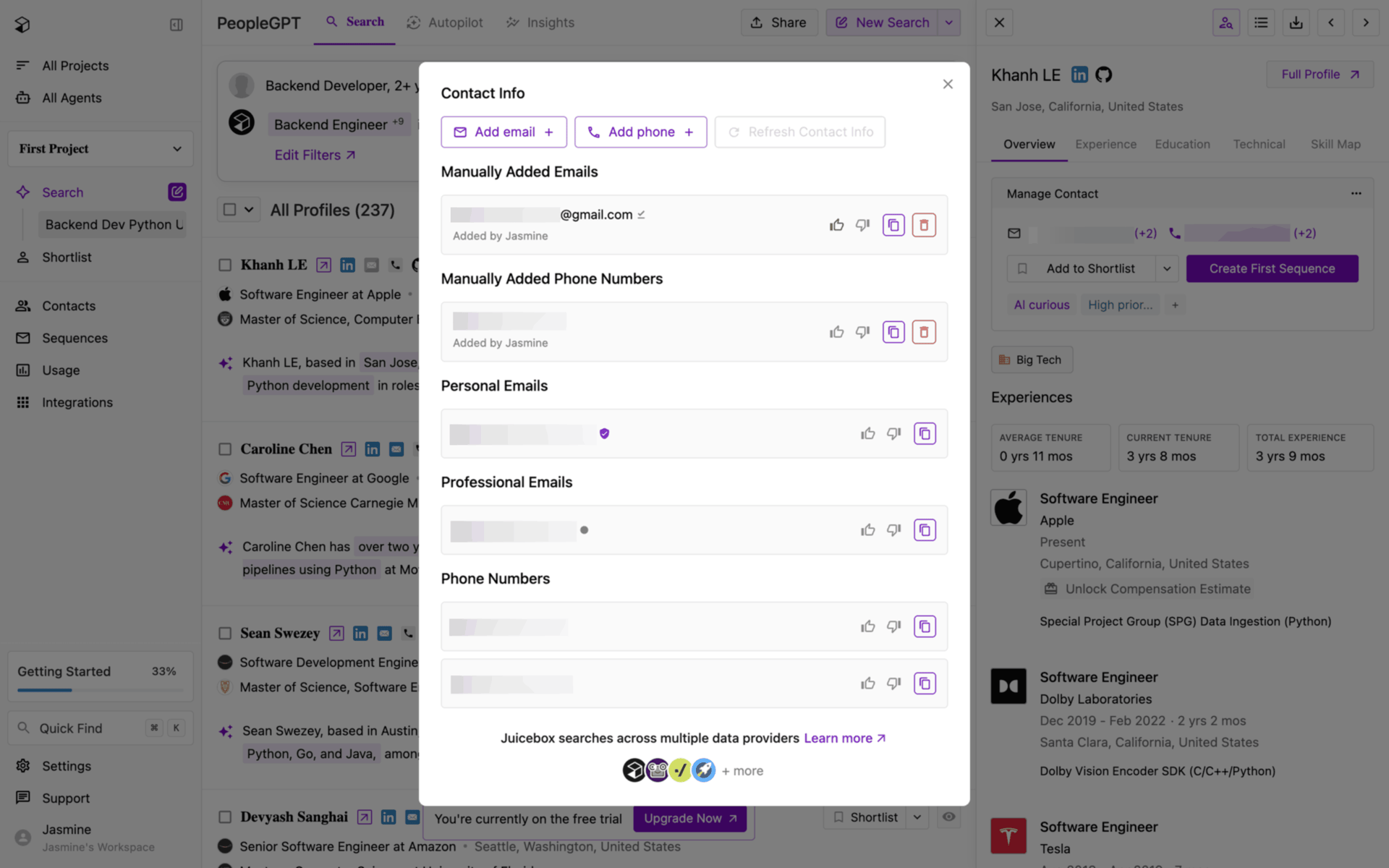Click the list view icon in panel toolbar
This screenshot has height=868, width=1389.
tap(1261, 22)
